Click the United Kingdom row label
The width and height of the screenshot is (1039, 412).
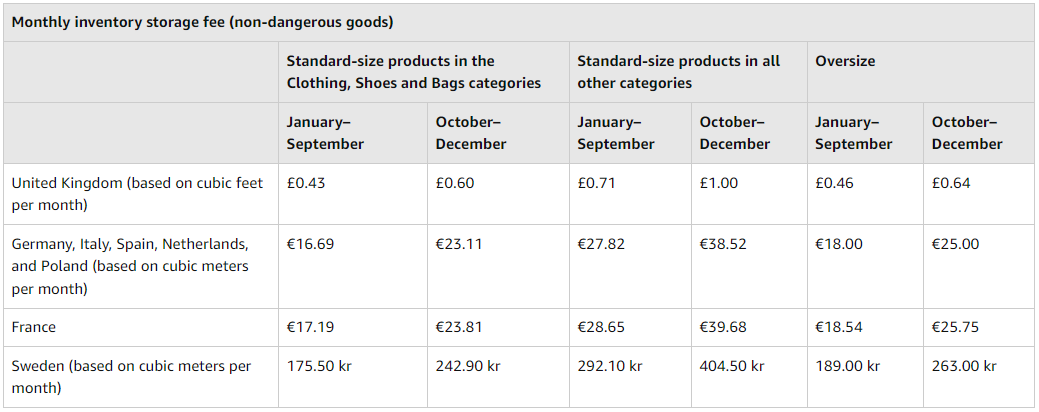coord(137,194)
